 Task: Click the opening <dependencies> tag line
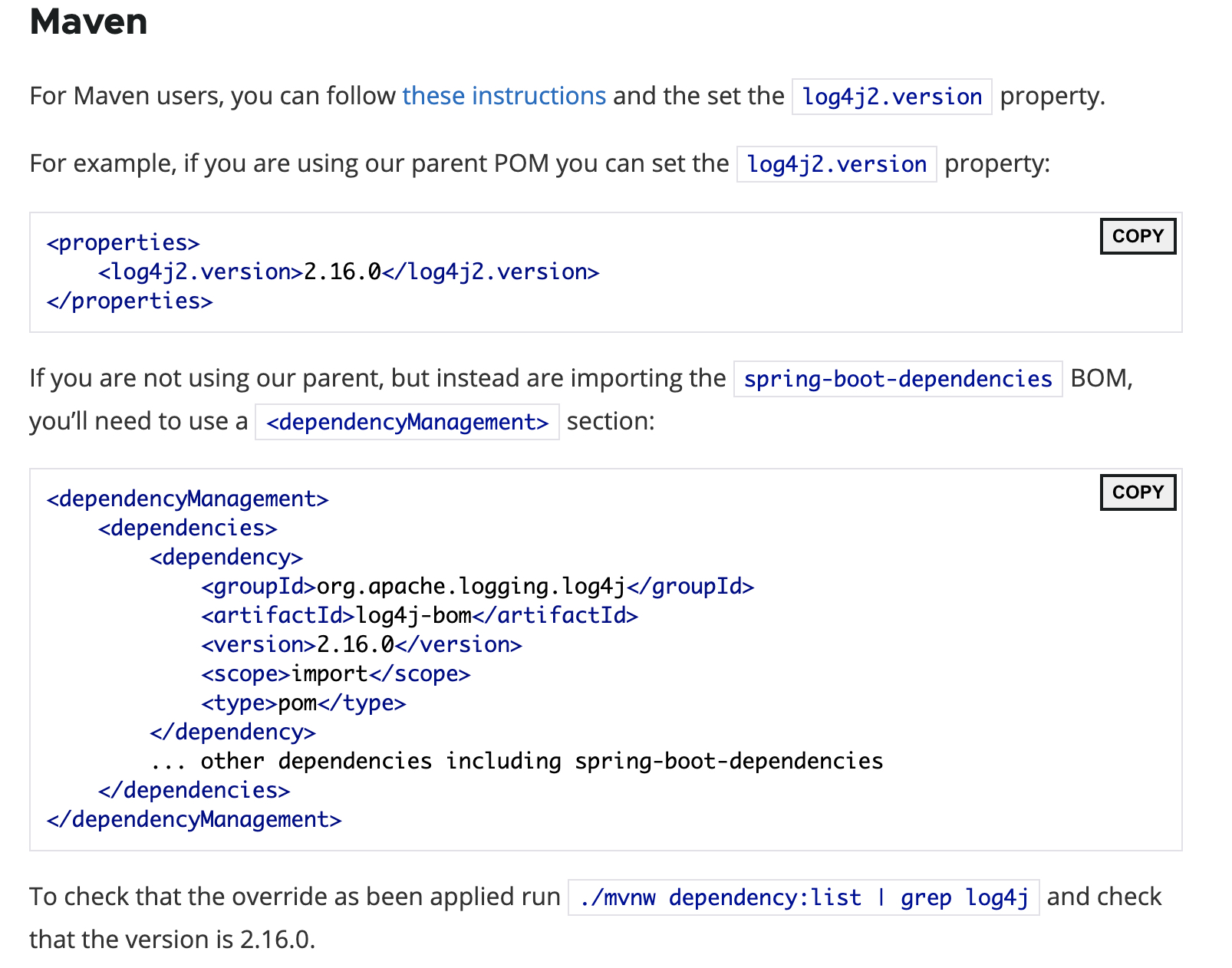click(187, 528)
